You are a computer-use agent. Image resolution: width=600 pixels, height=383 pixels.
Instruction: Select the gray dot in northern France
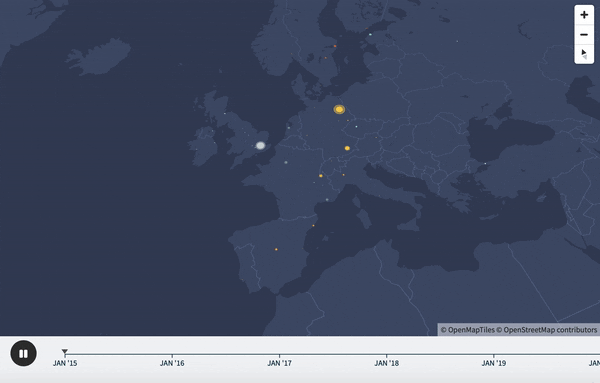click(286, 163)
